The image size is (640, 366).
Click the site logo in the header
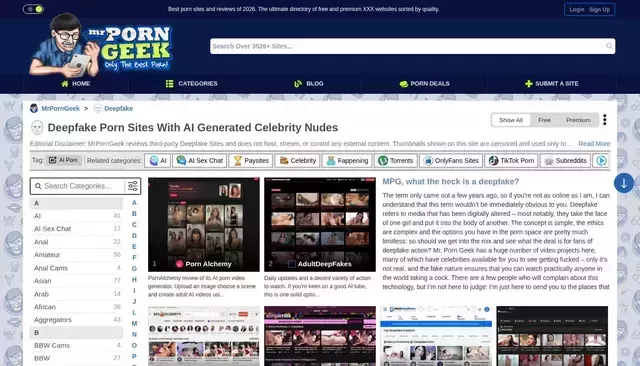tap(101, 45)
